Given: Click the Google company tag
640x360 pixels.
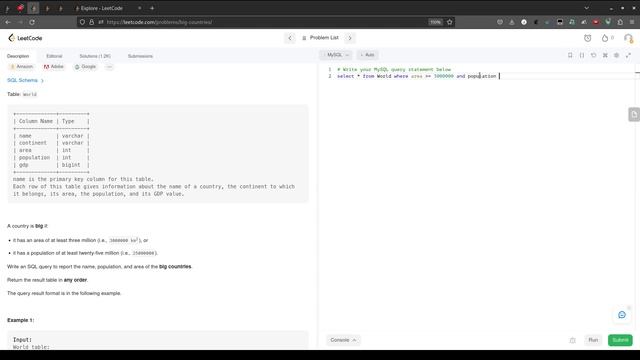Looking at the screenshot, I should (85, 67).
